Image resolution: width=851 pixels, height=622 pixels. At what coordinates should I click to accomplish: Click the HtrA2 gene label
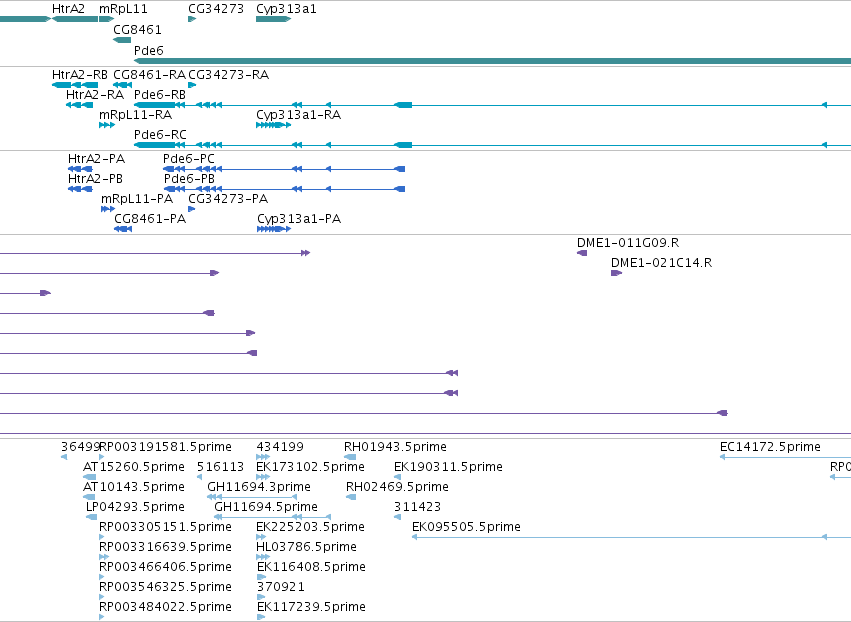(68, 9)
